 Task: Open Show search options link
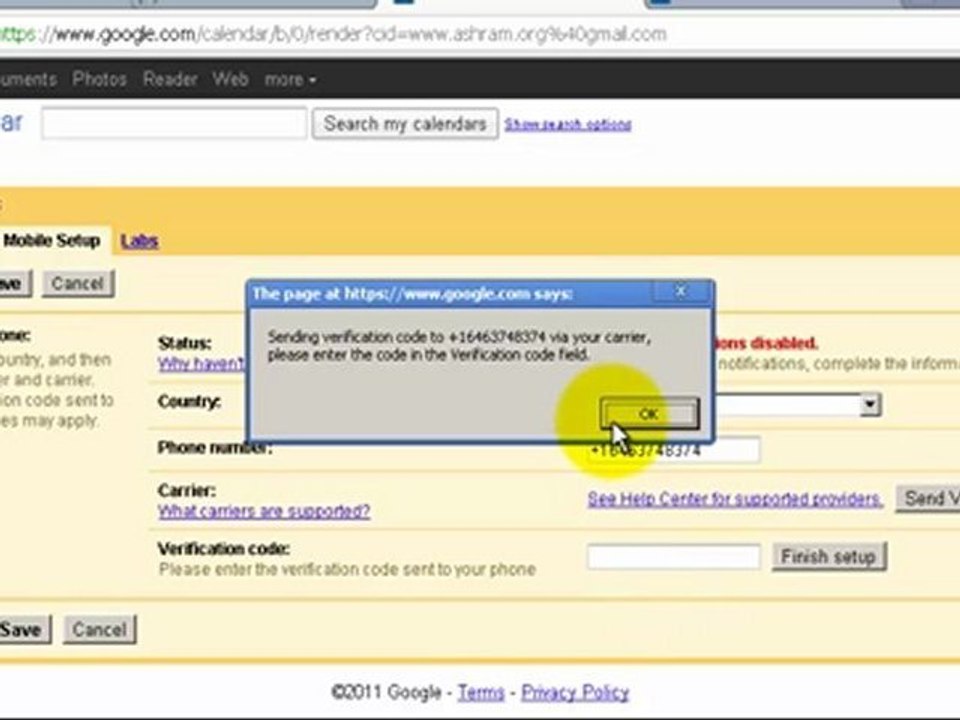[568, 124]
